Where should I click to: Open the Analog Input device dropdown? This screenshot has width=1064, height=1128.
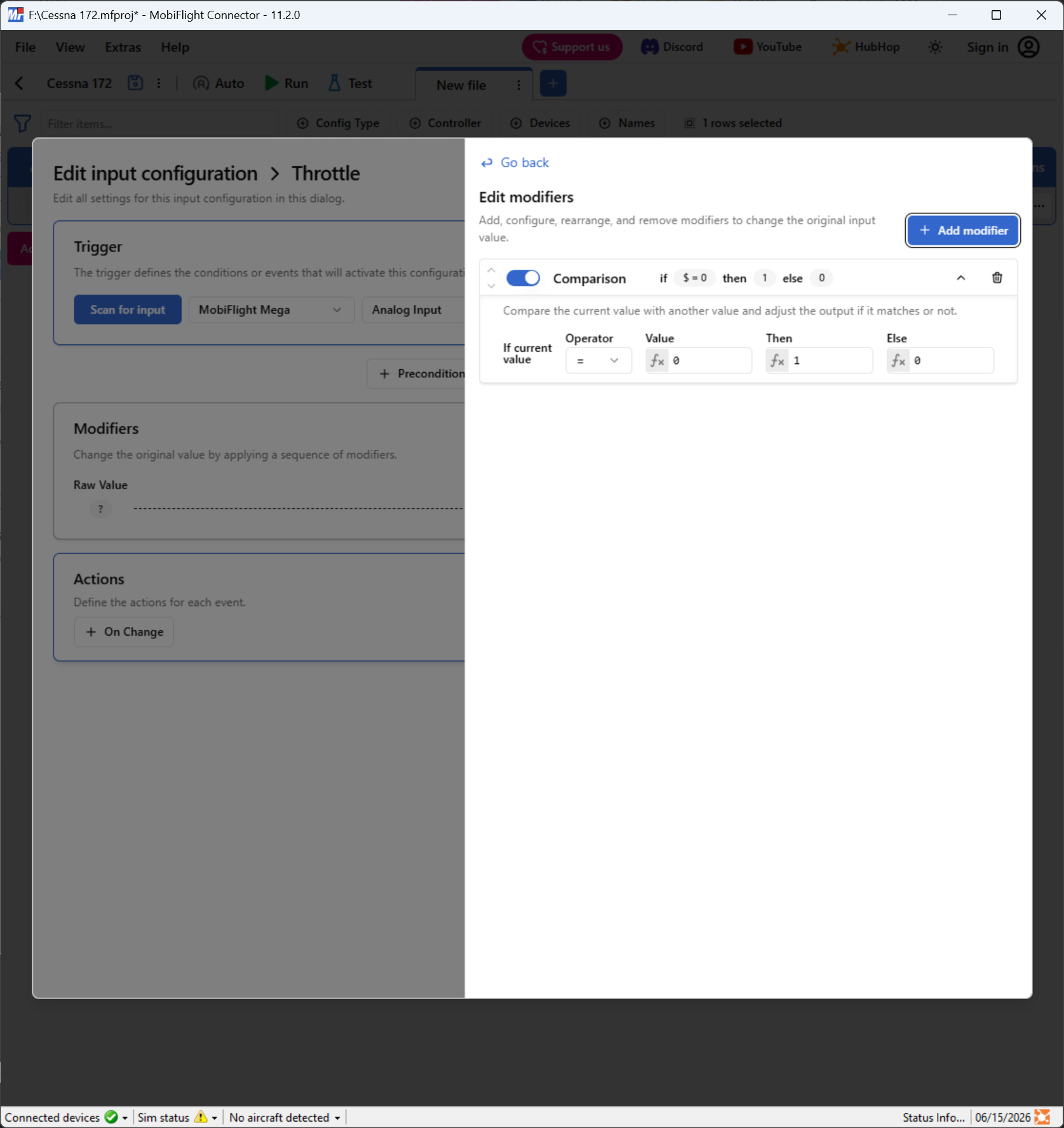(414, 310)
